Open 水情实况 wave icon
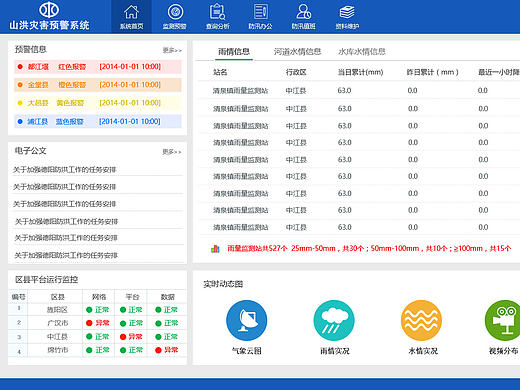520x390 pixels. (421, 320)
